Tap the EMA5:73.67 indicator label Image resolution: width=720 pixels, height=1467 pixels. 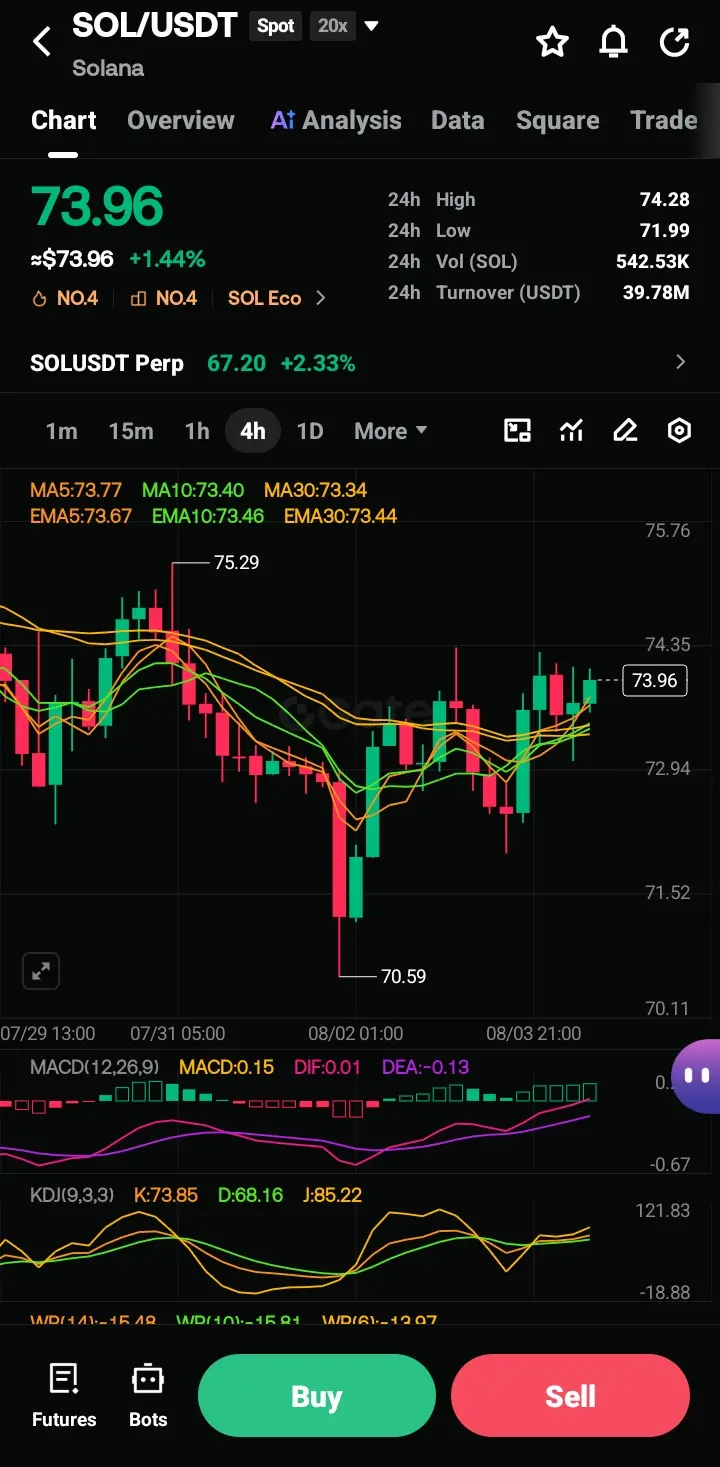pos(81,516)
